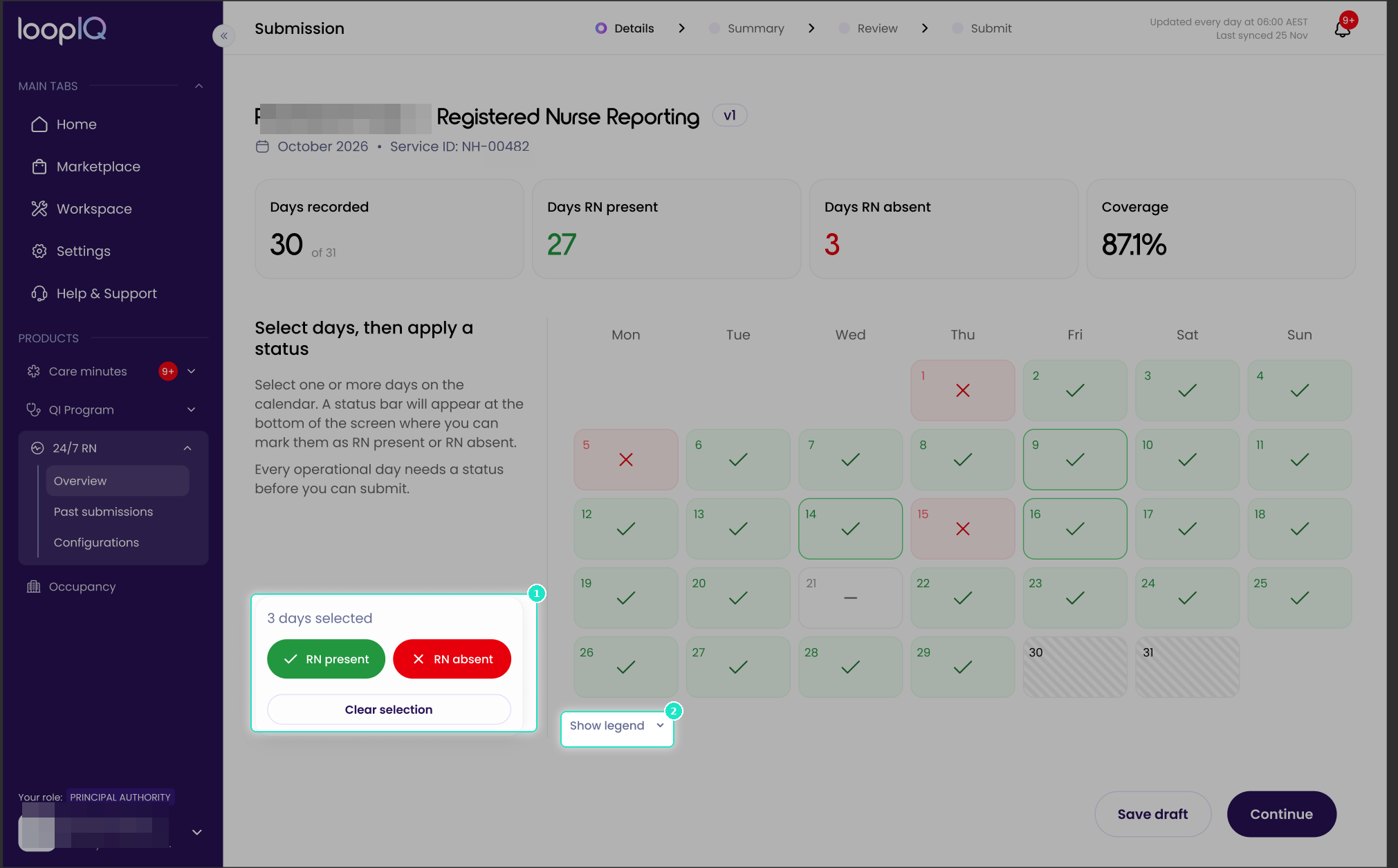
Task: Open the Show legend dropdown
Action: click(x=617, y=726)
